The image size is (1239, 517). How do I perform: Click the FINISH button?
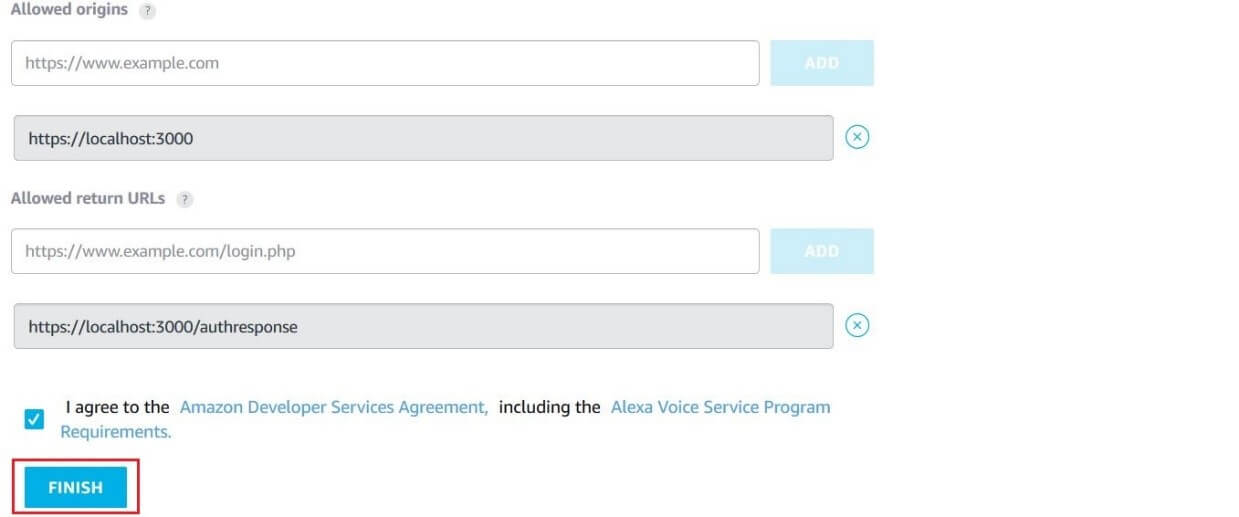(x=76, y=488)
